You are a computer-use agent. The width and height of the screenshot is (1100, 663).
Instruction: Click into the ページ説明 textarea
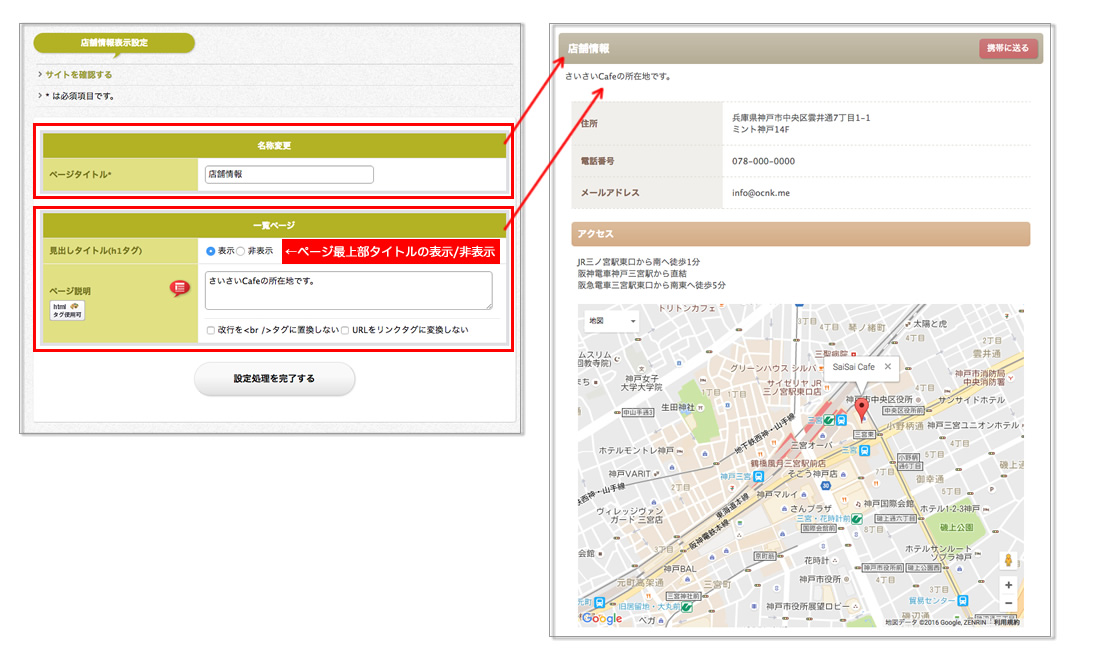point(349,290)
